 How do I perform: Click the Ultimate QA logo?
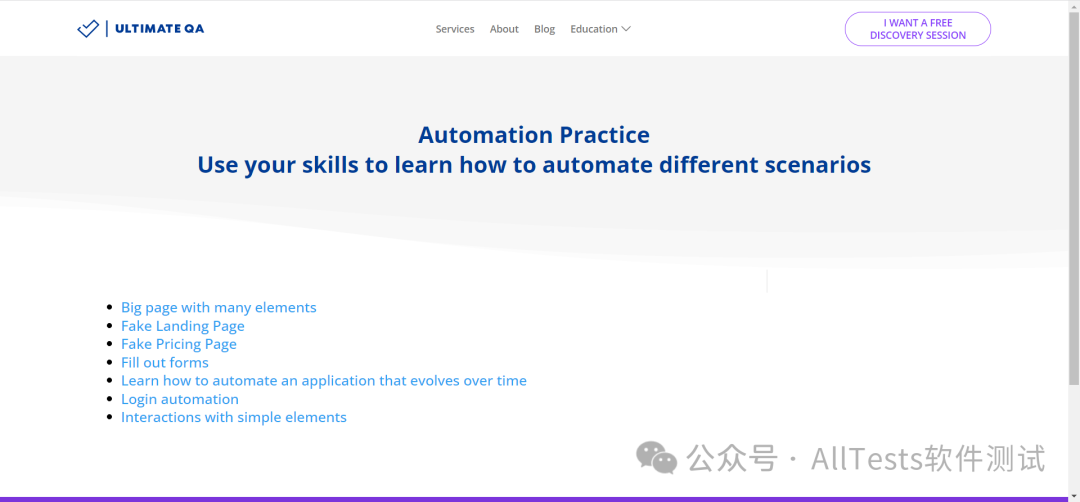141,29
